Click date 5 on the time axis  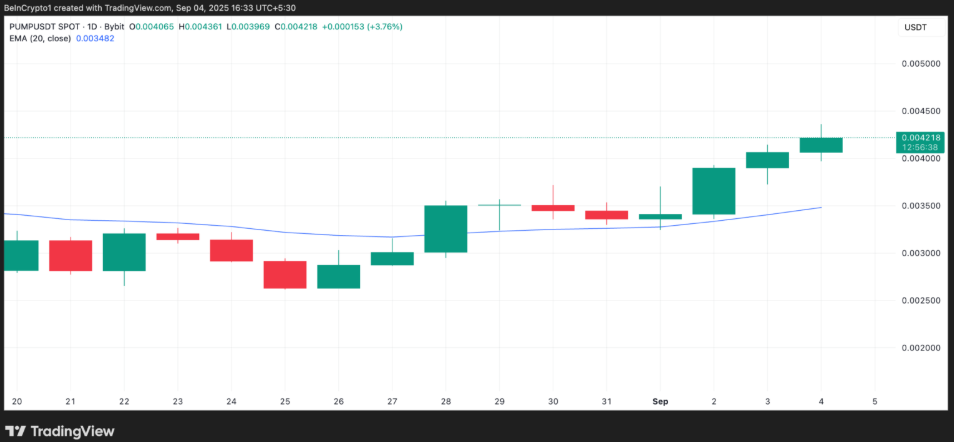[874, 401]
